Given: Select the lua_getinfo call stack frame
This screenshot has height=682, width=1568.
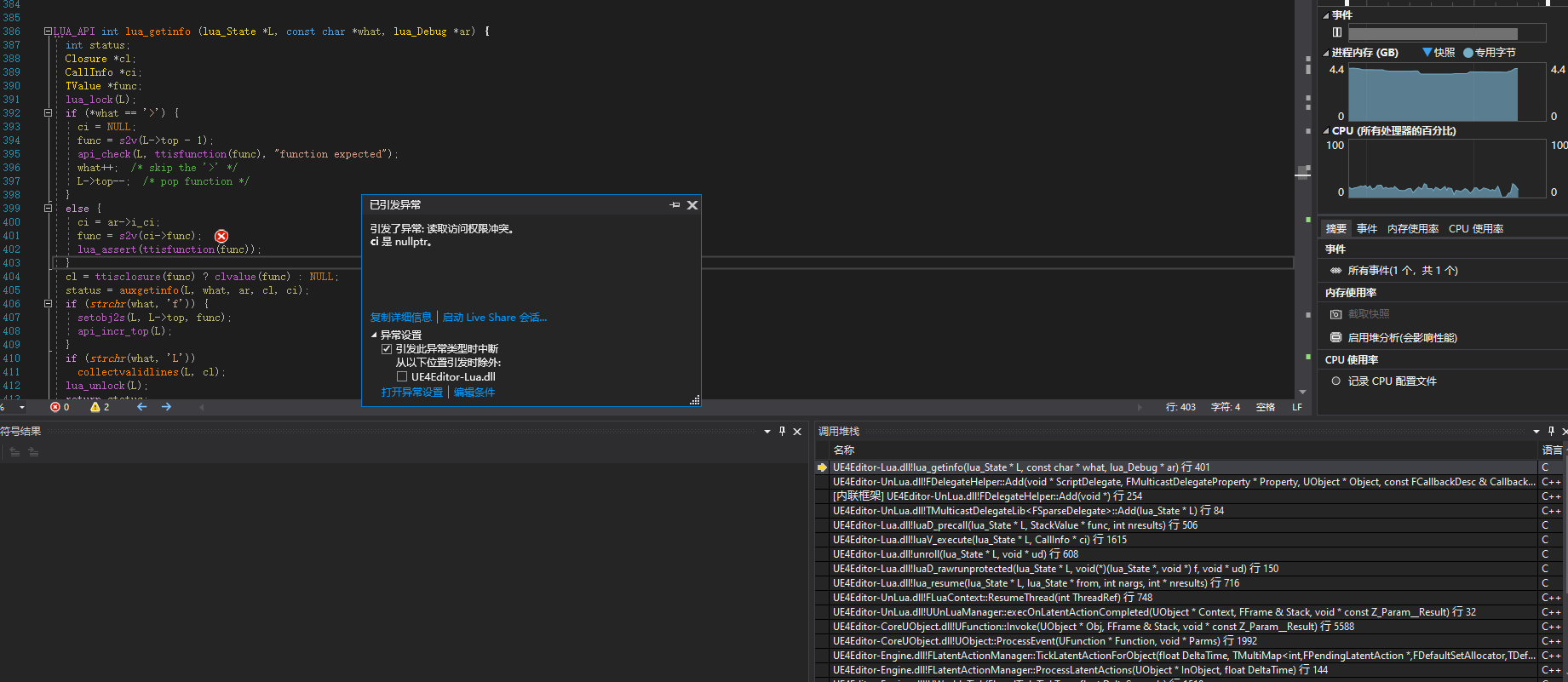Looking at the screenshot, I should point(1185,467).
